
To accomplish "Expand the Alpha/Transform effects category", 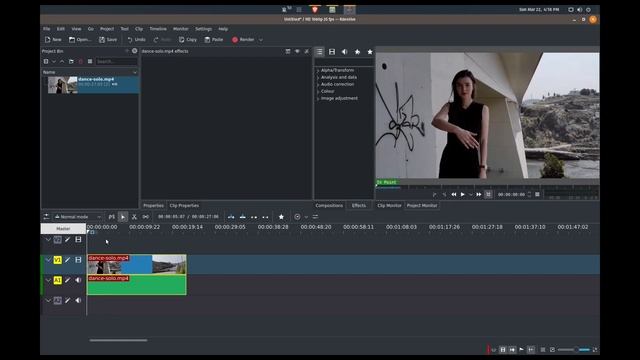I will coord(318,70).
